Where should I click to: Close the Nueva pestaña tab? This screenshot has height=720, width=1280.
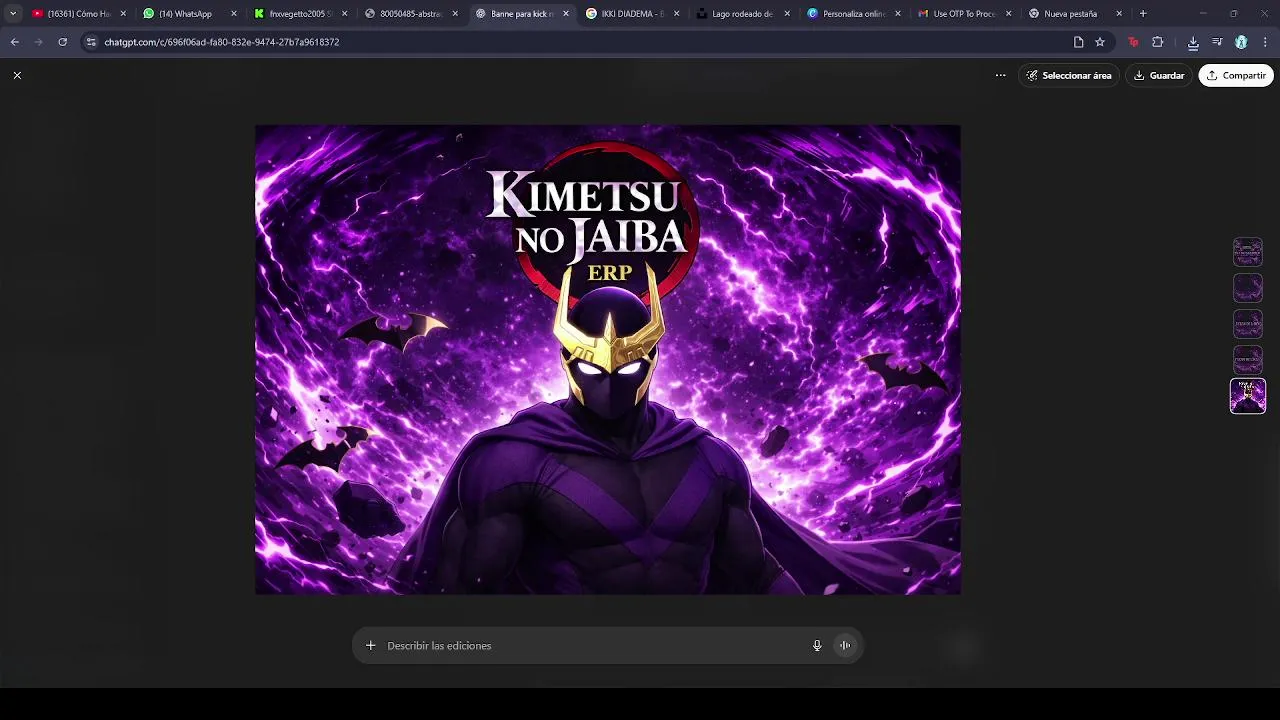pos(1119,14)
